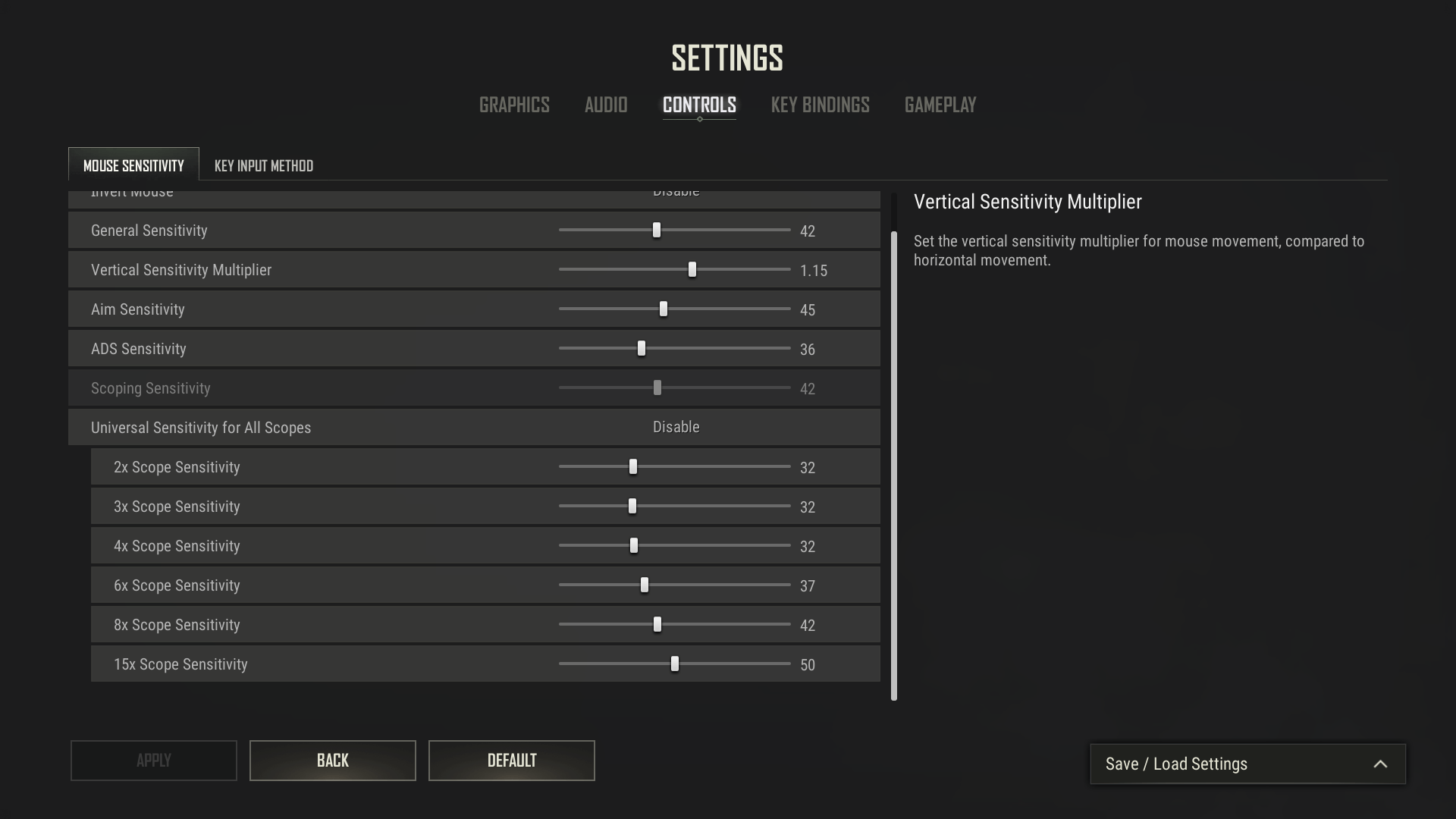Click the Vertical Sensitivity Multiplier slider handle
The image size is (1456, 819).
692,270
